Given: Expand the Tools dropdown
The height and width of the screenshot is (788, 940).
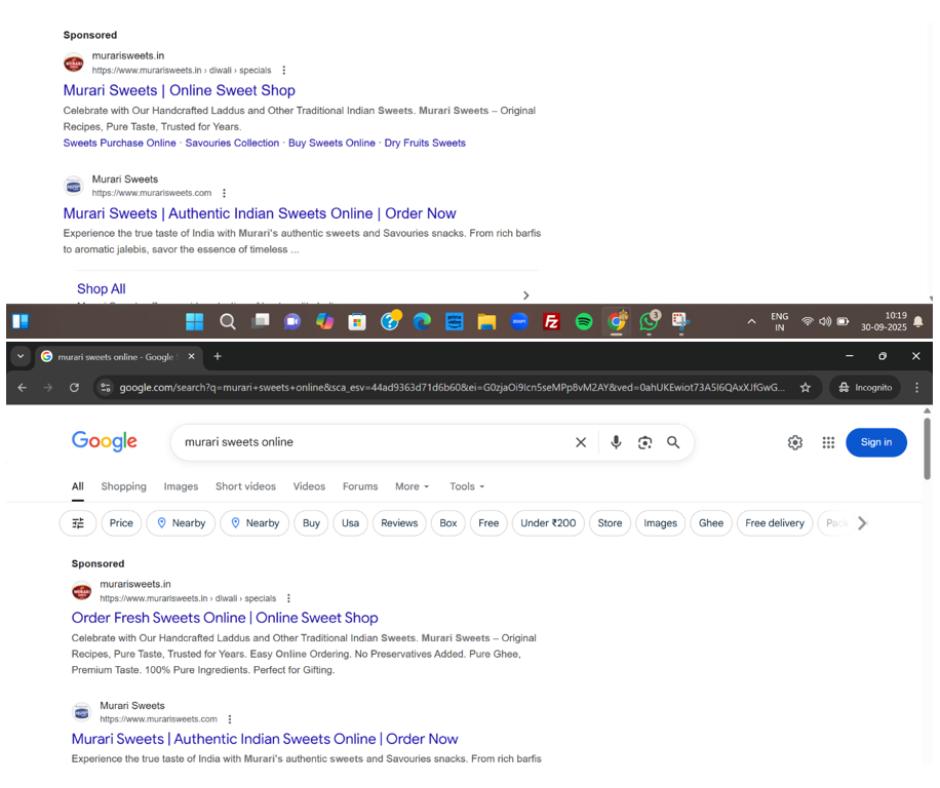Looking at the screenshot, I should (x=466, y=486).
